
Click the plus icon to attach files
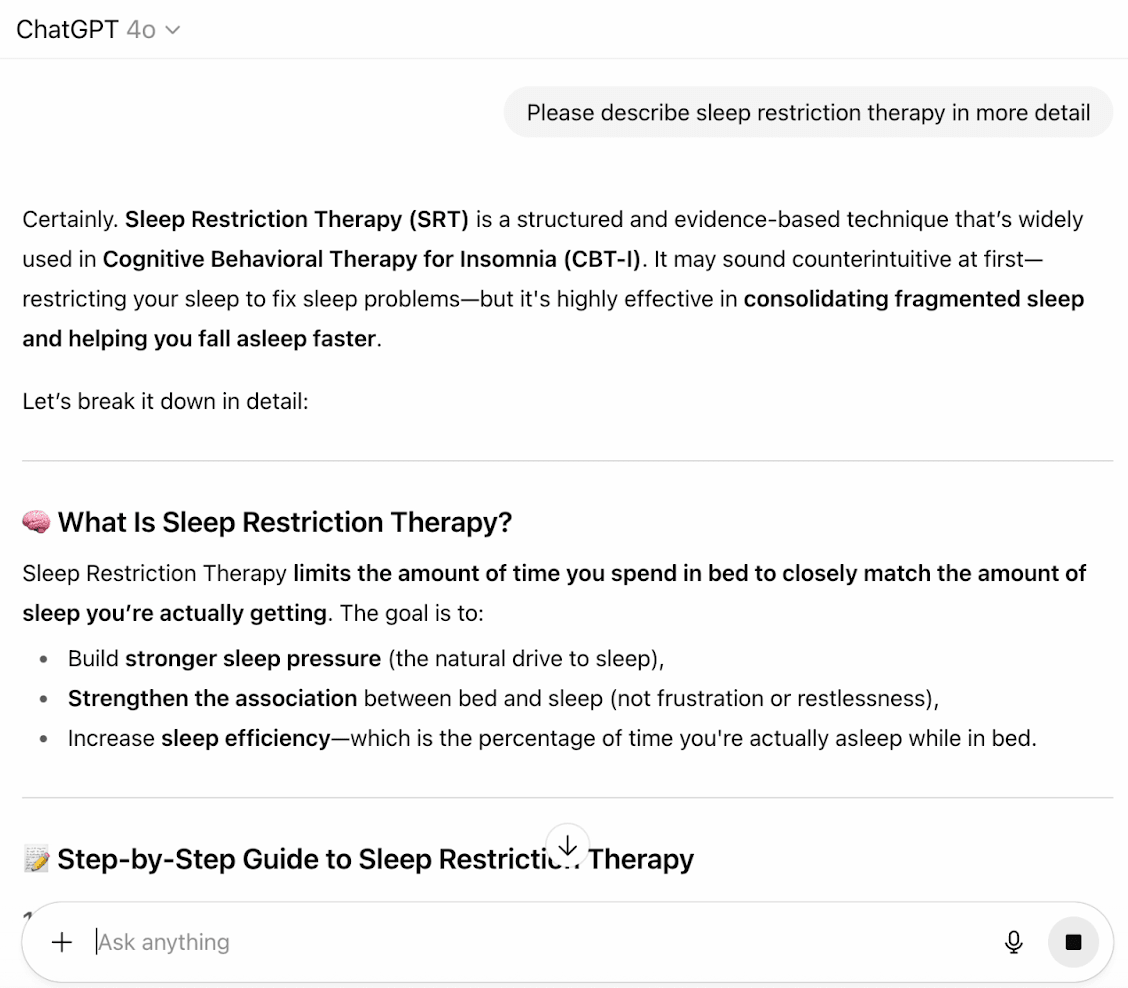point(62,942)
